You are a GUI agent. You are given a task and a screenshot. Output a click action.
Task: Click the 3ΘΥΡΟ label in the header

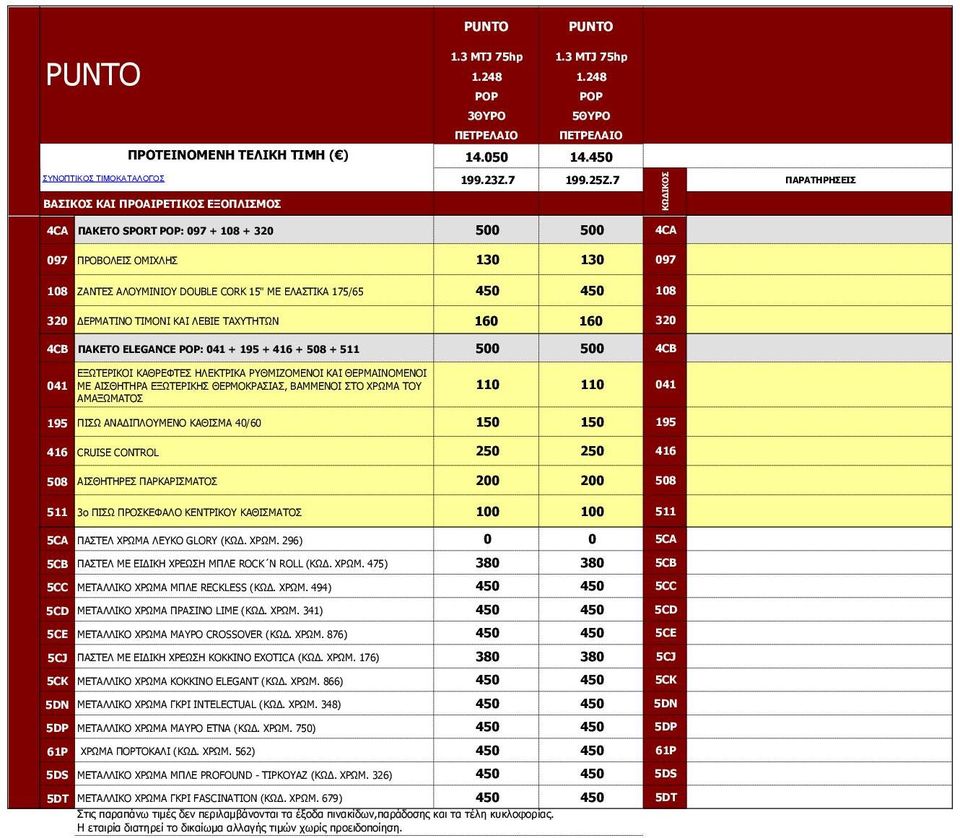coord(486,116)
